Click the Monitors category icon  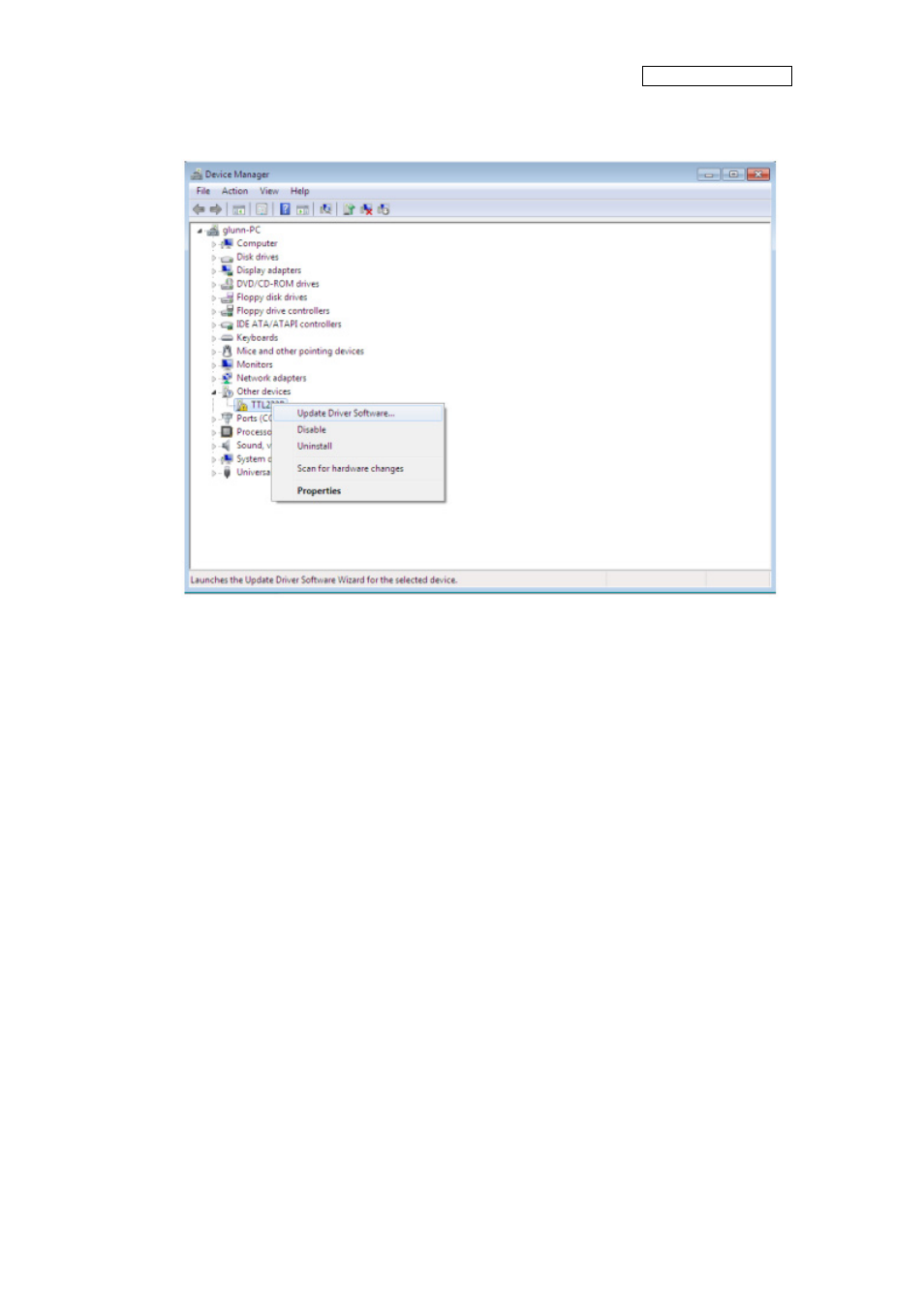pyautogui.click(x=227, y=365)
